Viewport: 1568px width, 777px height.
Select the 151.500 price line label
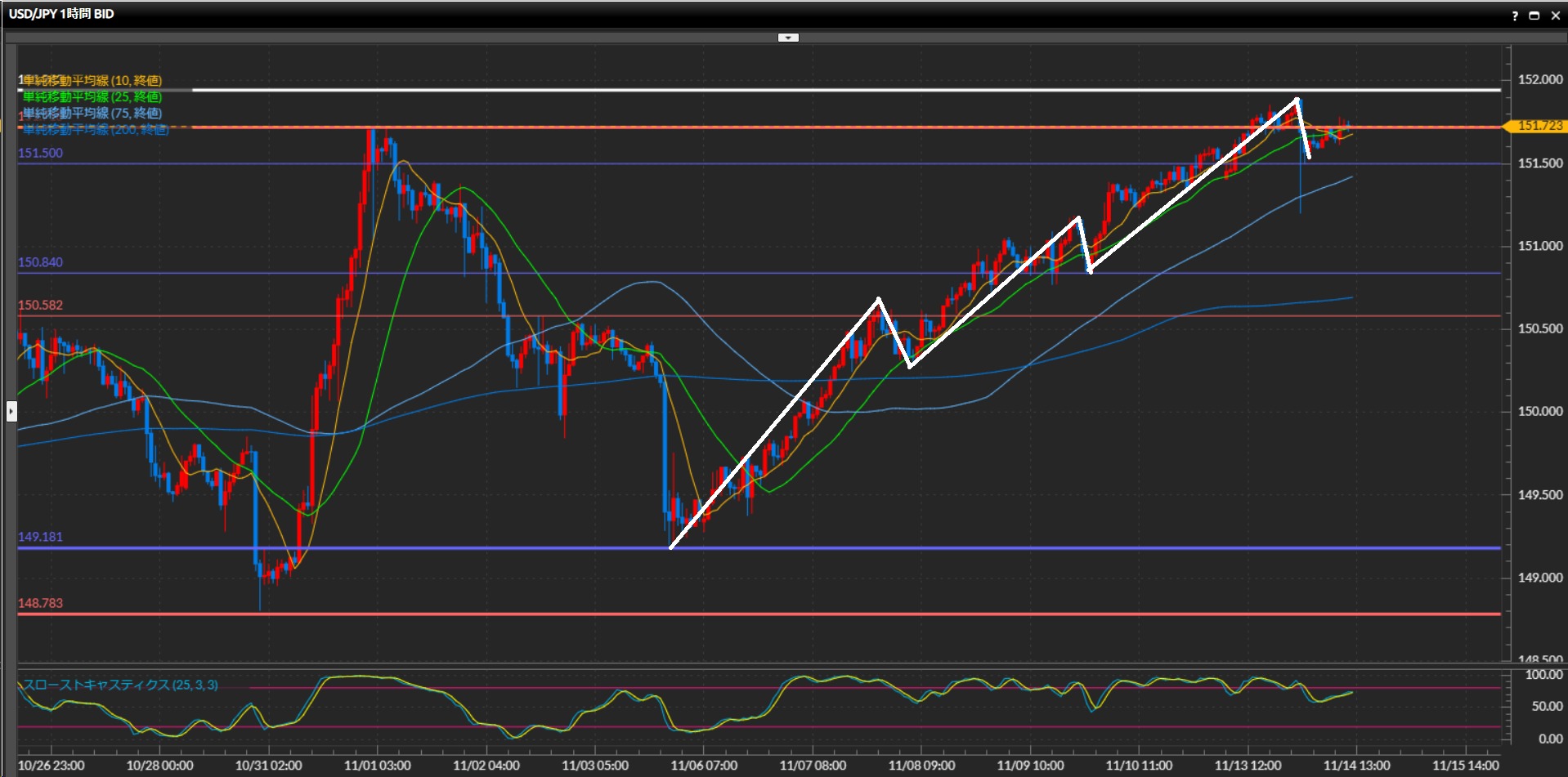tap(40, 153)
